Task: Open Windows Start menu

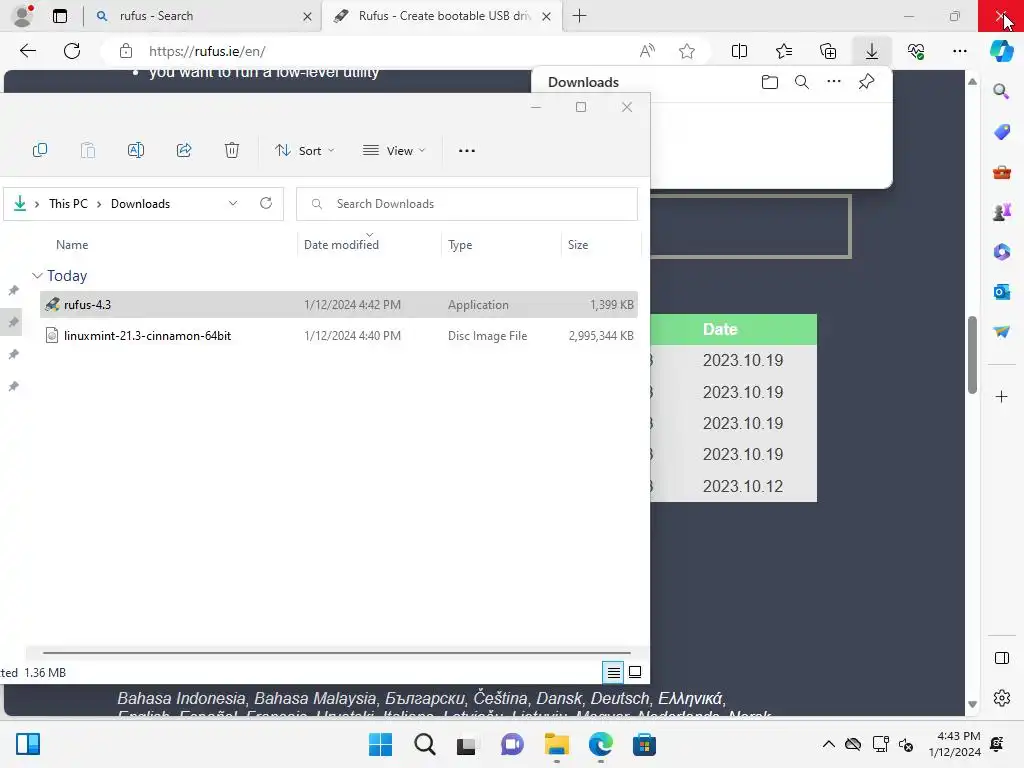Action: [x=380, y=744]
